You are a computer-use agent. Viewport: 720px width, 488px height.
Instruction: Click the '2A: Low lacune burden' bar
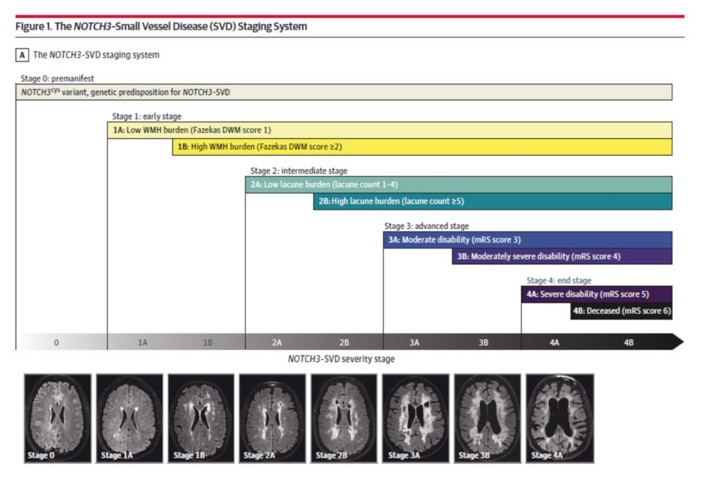pyautogui.click(x=459, y=185)
